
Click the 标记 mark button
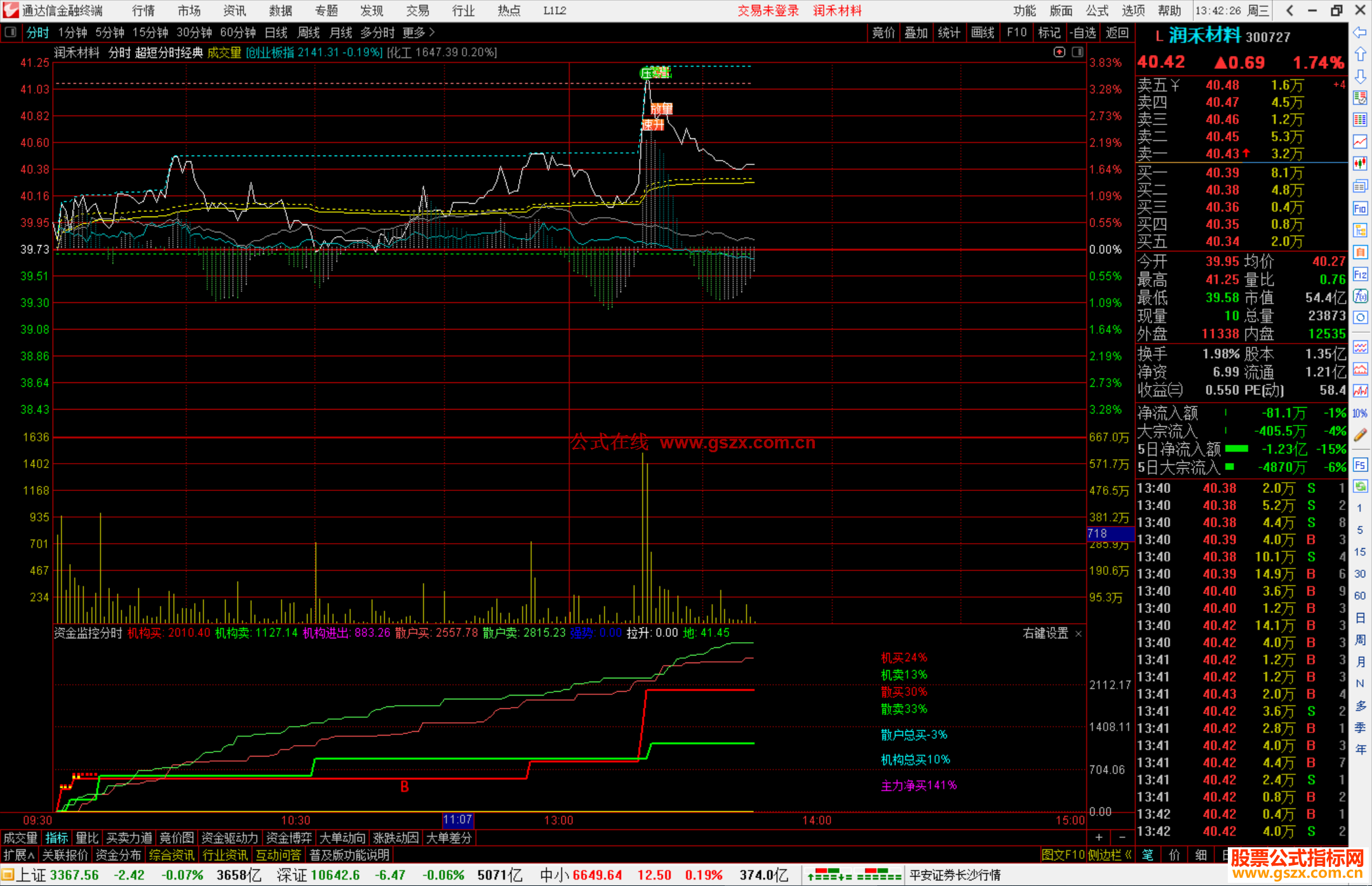(x=1049, y=32)
